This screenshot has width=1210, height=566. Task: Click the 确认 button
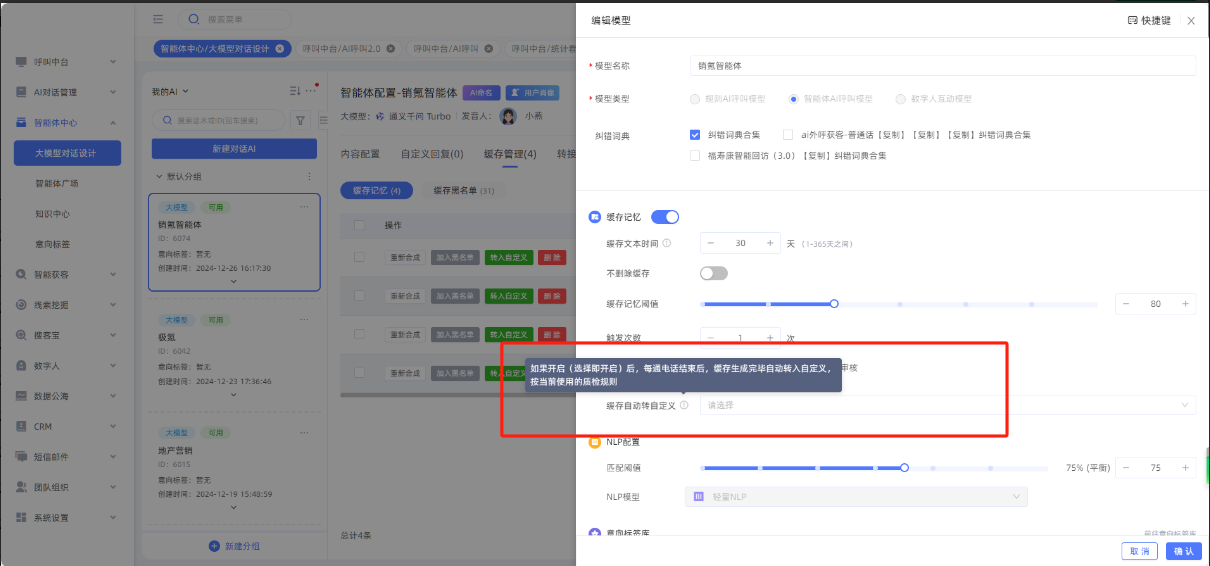(1183, 551)
